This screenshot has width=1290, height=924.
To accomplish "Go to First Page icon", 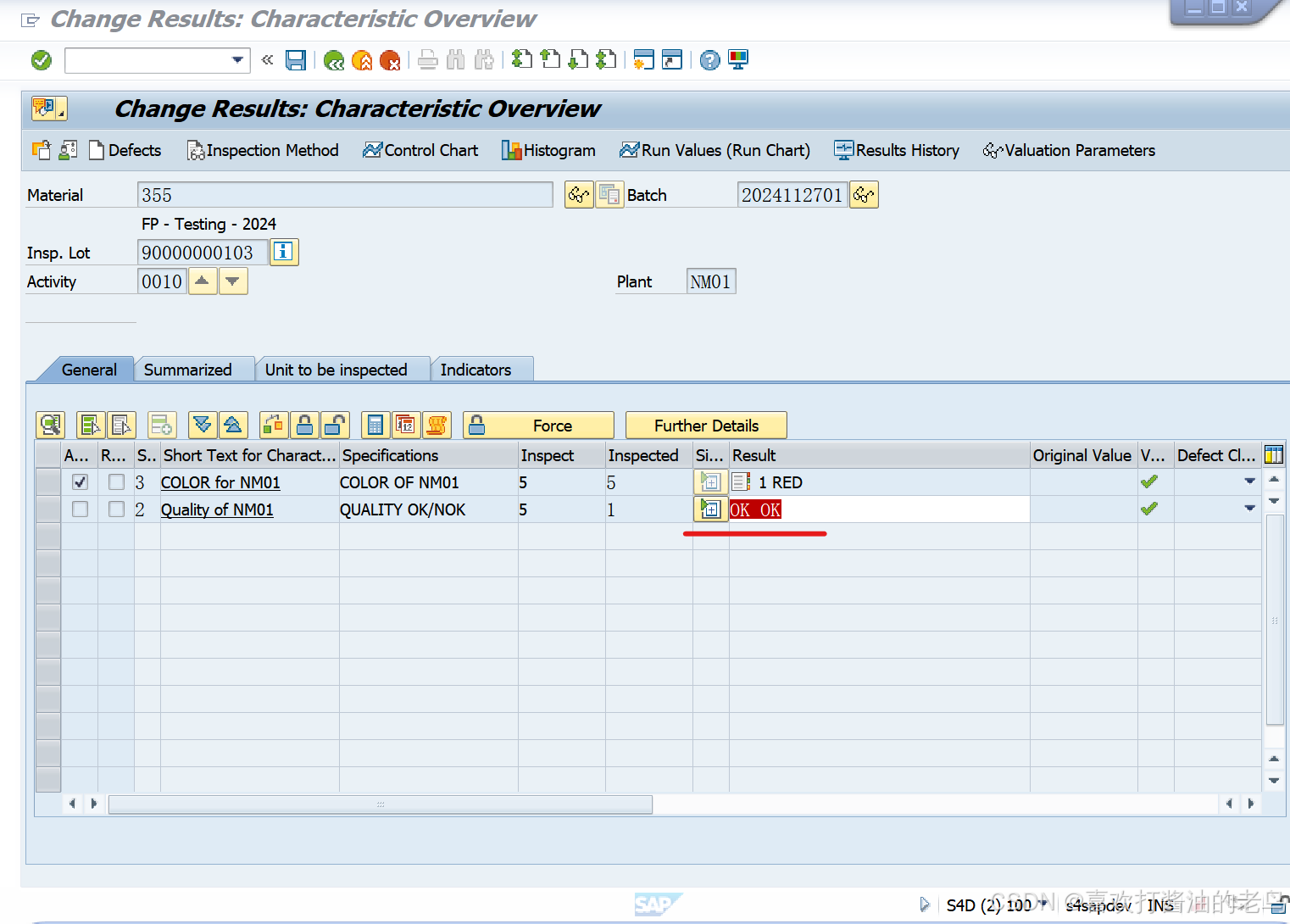I will (x=522, y=59).
